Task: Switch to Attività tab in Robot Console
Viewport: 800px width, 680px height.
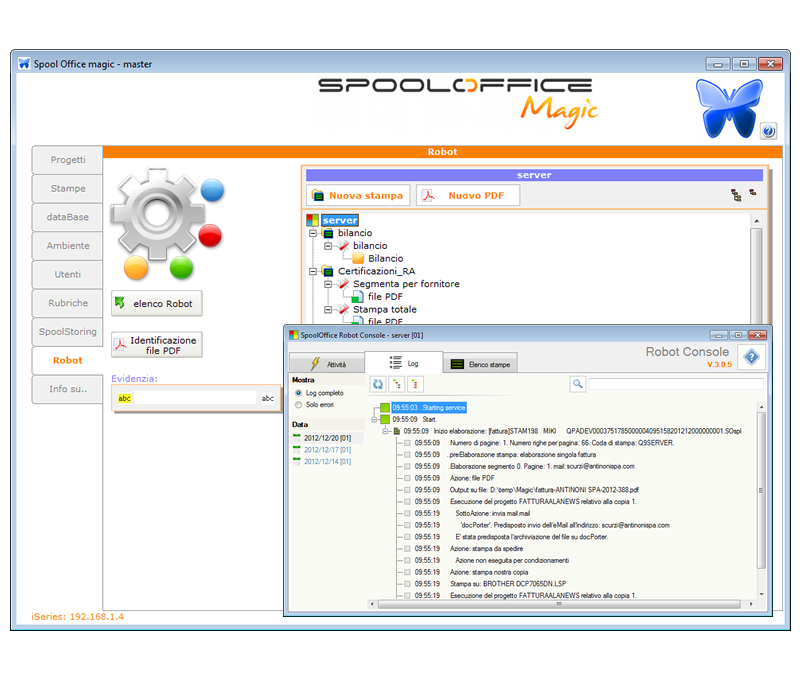Action: pos(327,364)
